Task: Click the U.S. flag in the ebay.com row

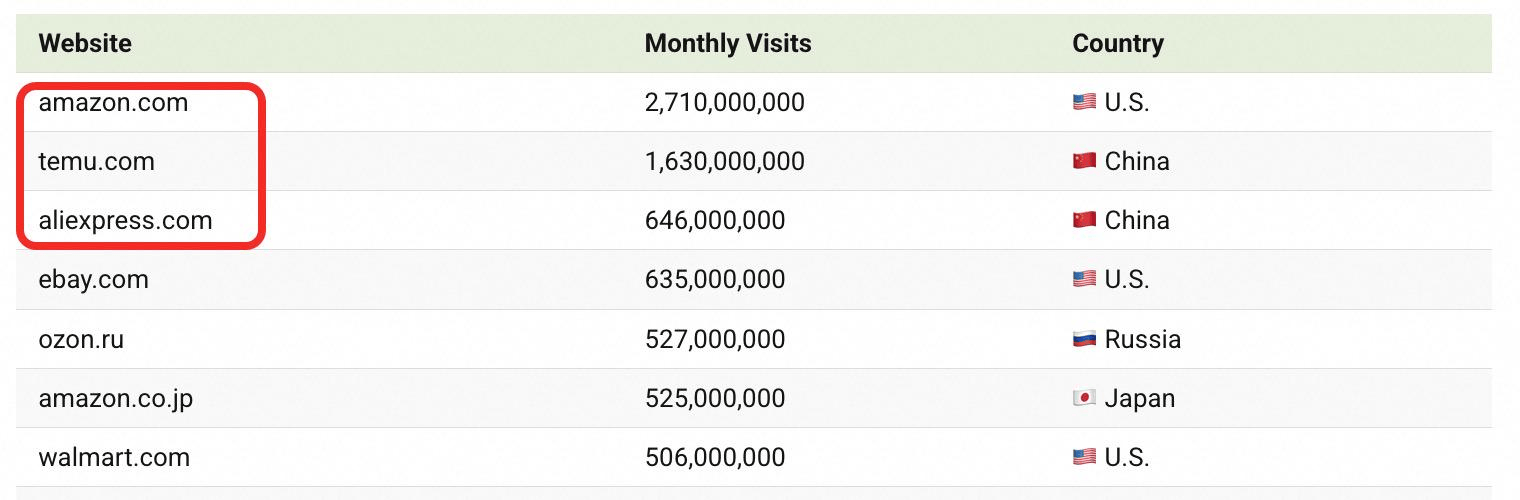Action: [1084, 279]
